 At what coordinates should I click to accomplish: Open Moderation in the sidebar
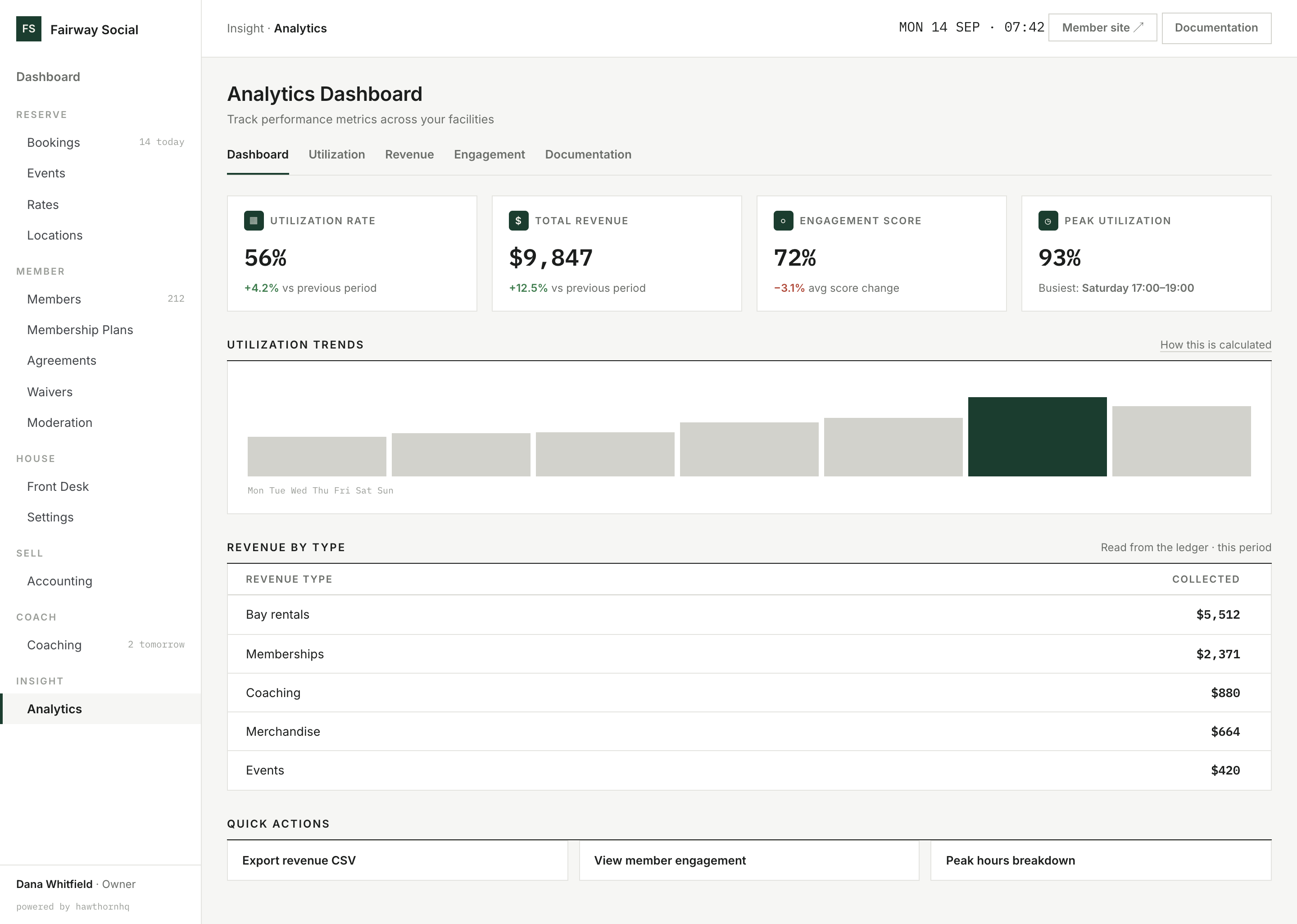pos(100,423)
